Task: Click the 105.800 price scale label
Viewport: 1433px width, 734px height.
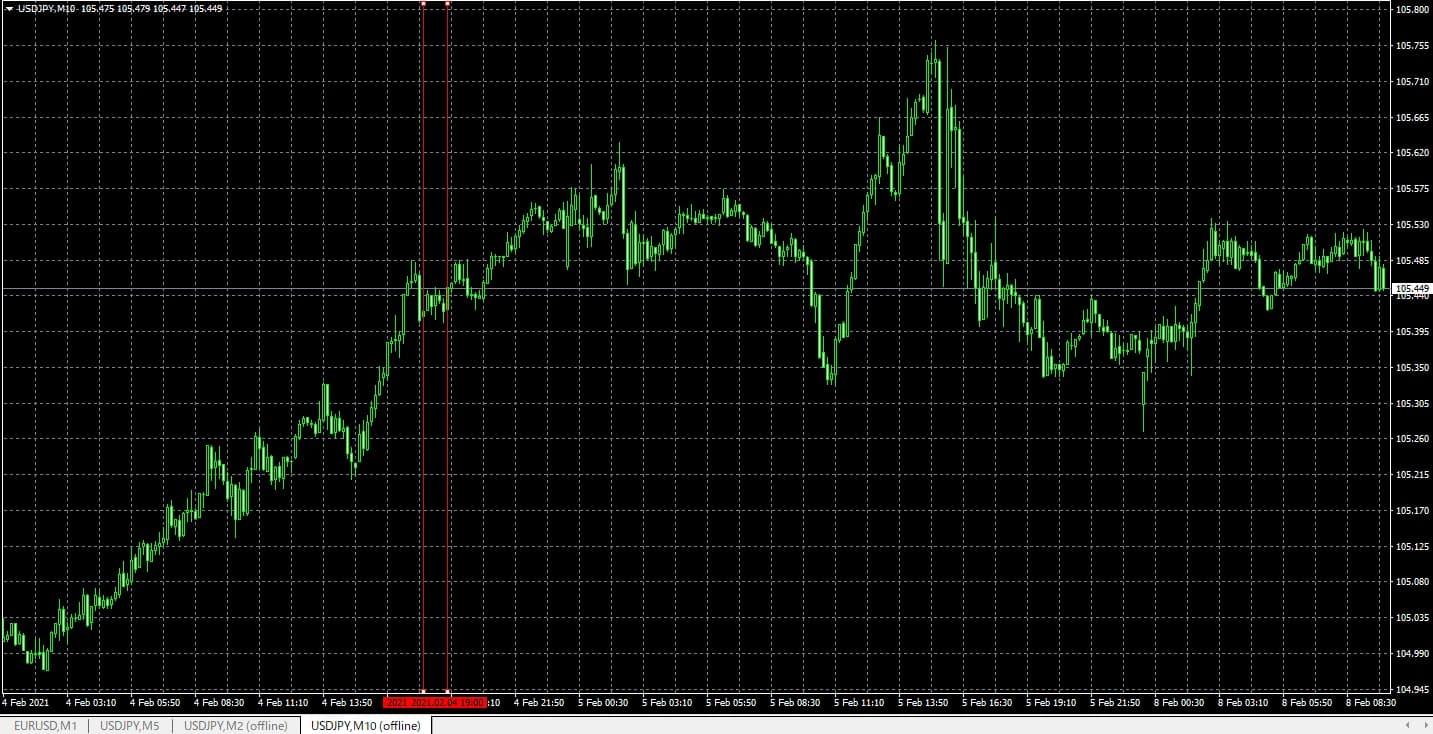Action: pos(1411,10)
